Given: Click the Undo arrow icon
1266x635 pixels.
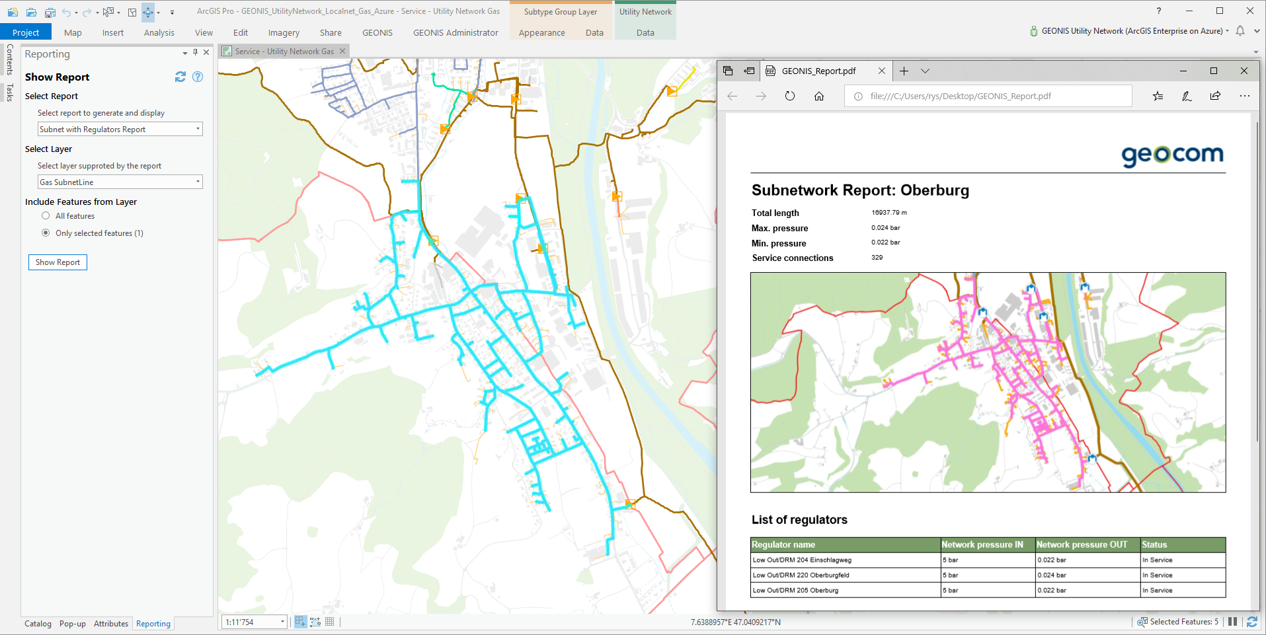Looking at the screenshot, I should coord(66,12).
